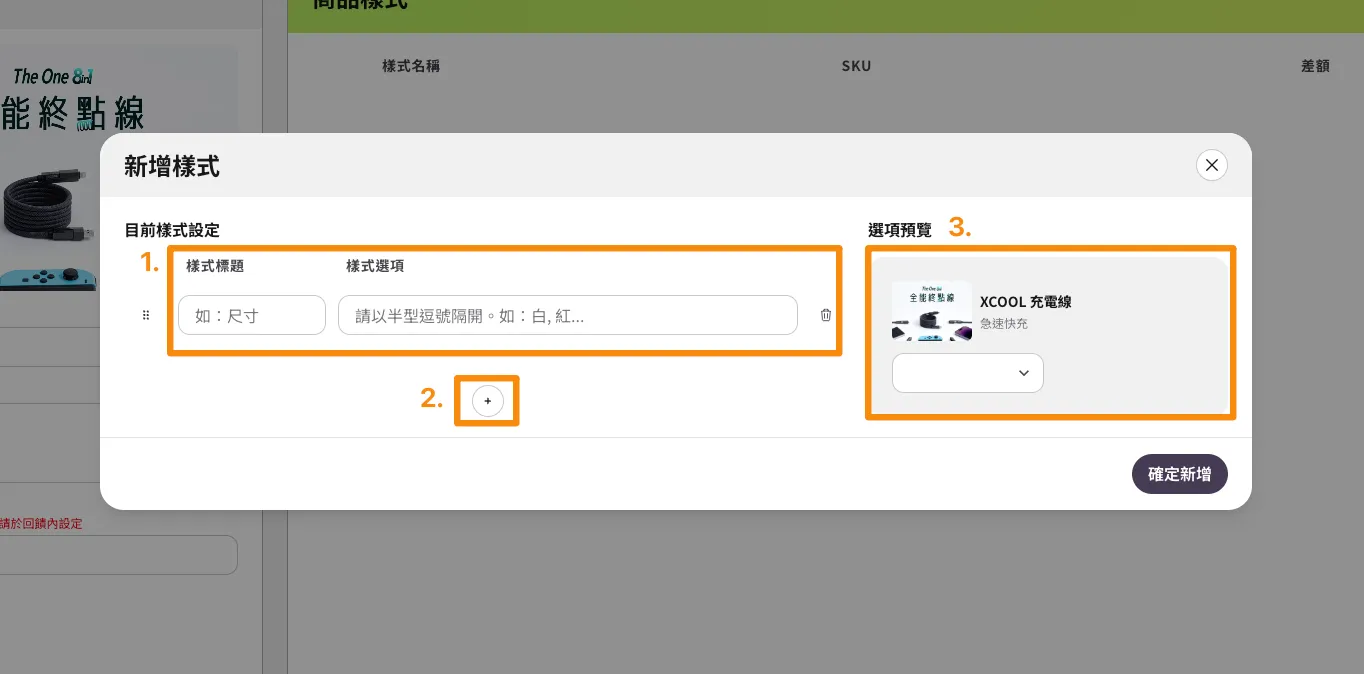
Task: Add another style row with the plus button
Action: click(487, 401)
